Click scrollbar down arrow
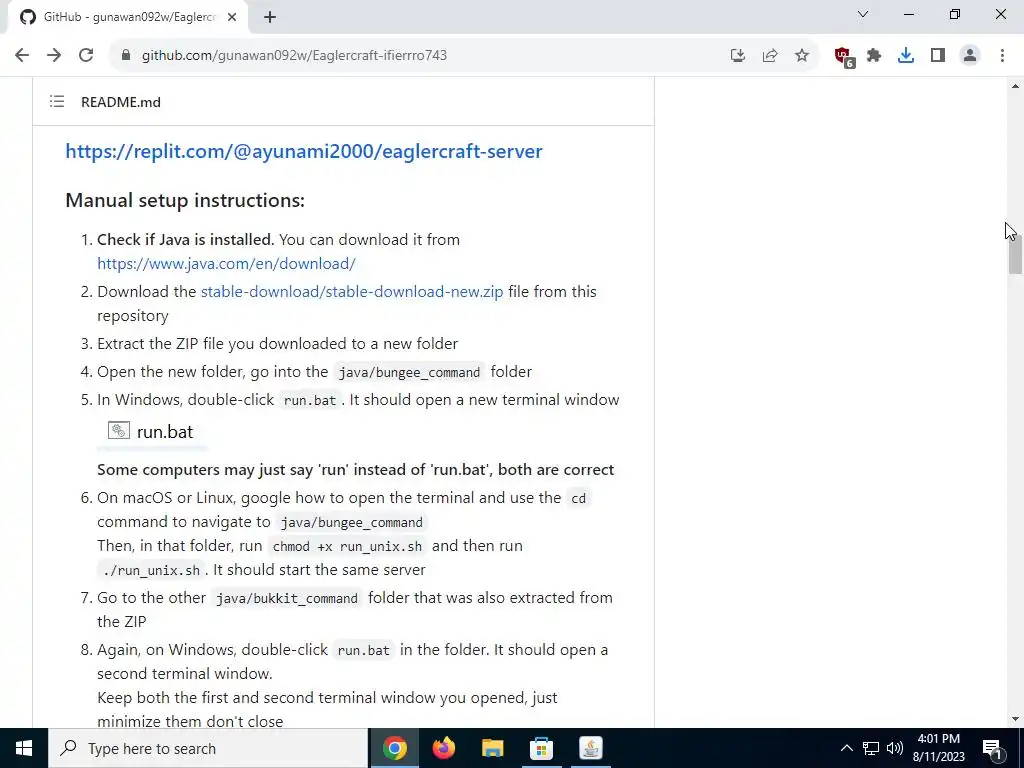This screenshot has height=768, width=1024. tap(1015, 719)
